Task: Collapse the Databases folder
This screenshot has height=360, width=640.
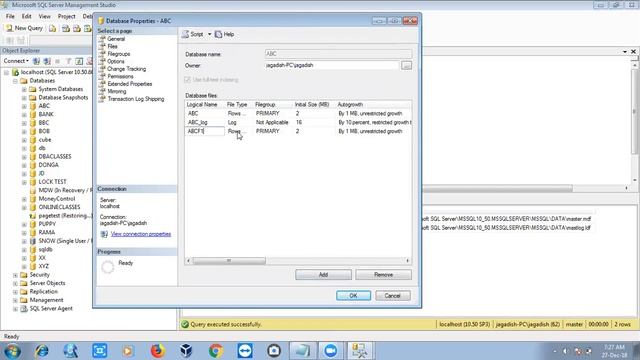Action: pos(15,81)
